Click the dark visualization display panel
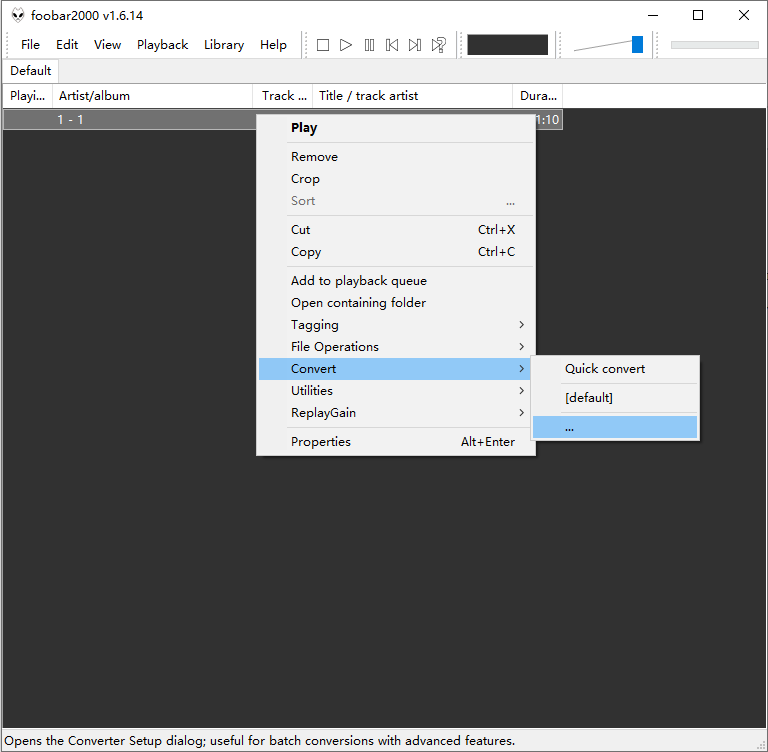 click(x=507, y=45)
